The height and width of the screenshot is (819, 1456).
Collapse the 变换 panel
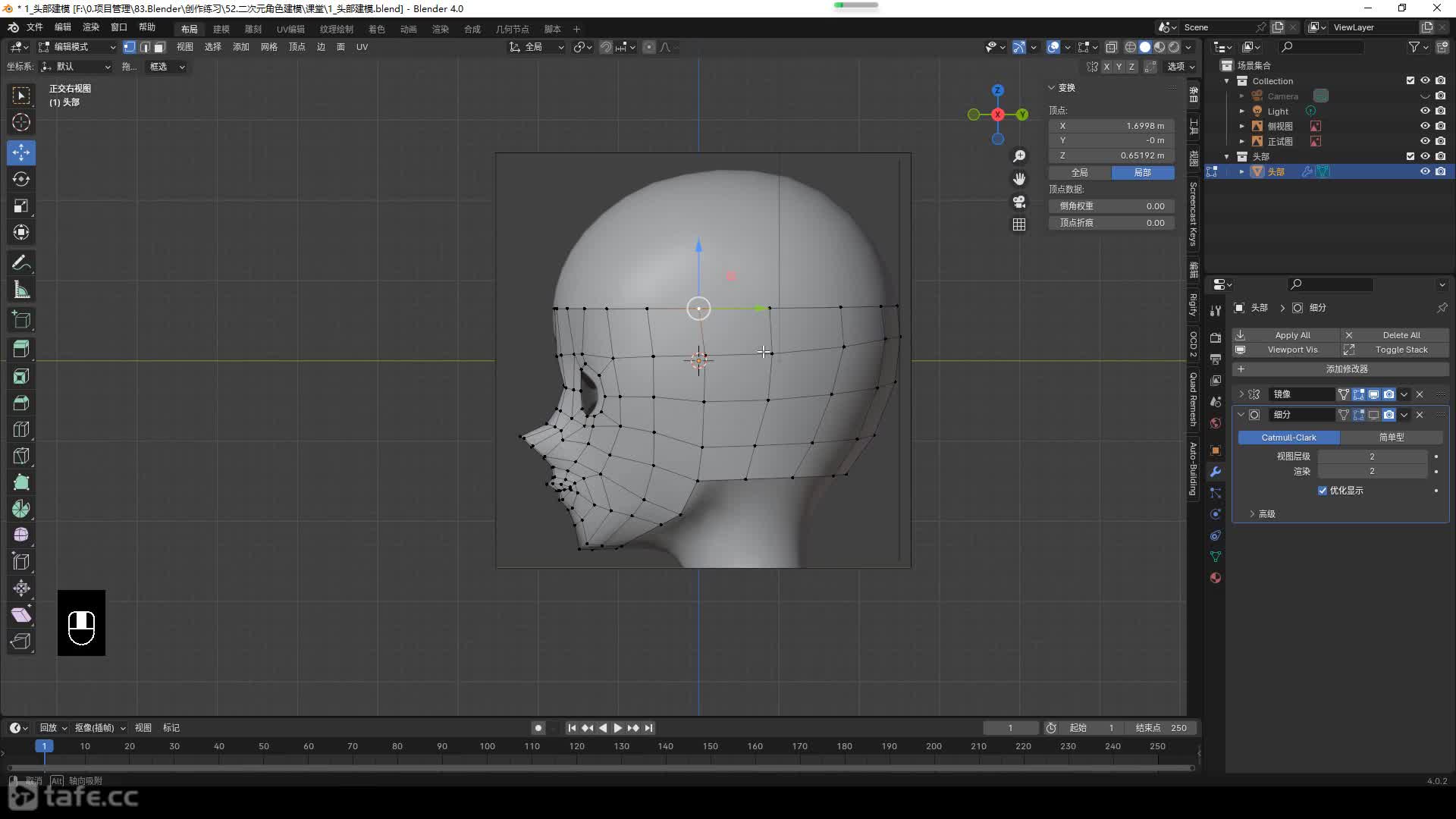click(1052, 88)
